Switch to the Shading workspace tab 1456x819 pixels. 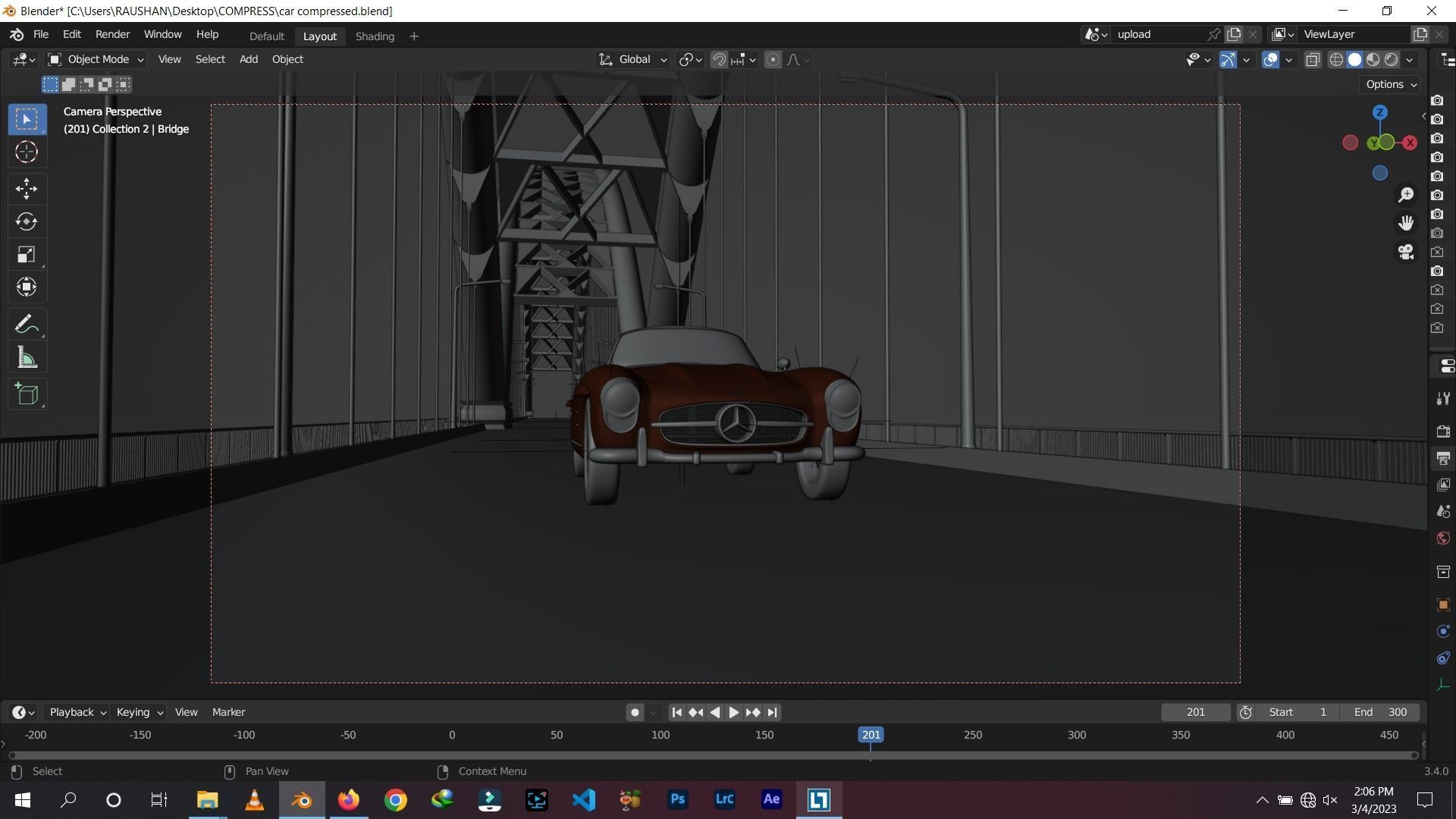pos(374,36)
